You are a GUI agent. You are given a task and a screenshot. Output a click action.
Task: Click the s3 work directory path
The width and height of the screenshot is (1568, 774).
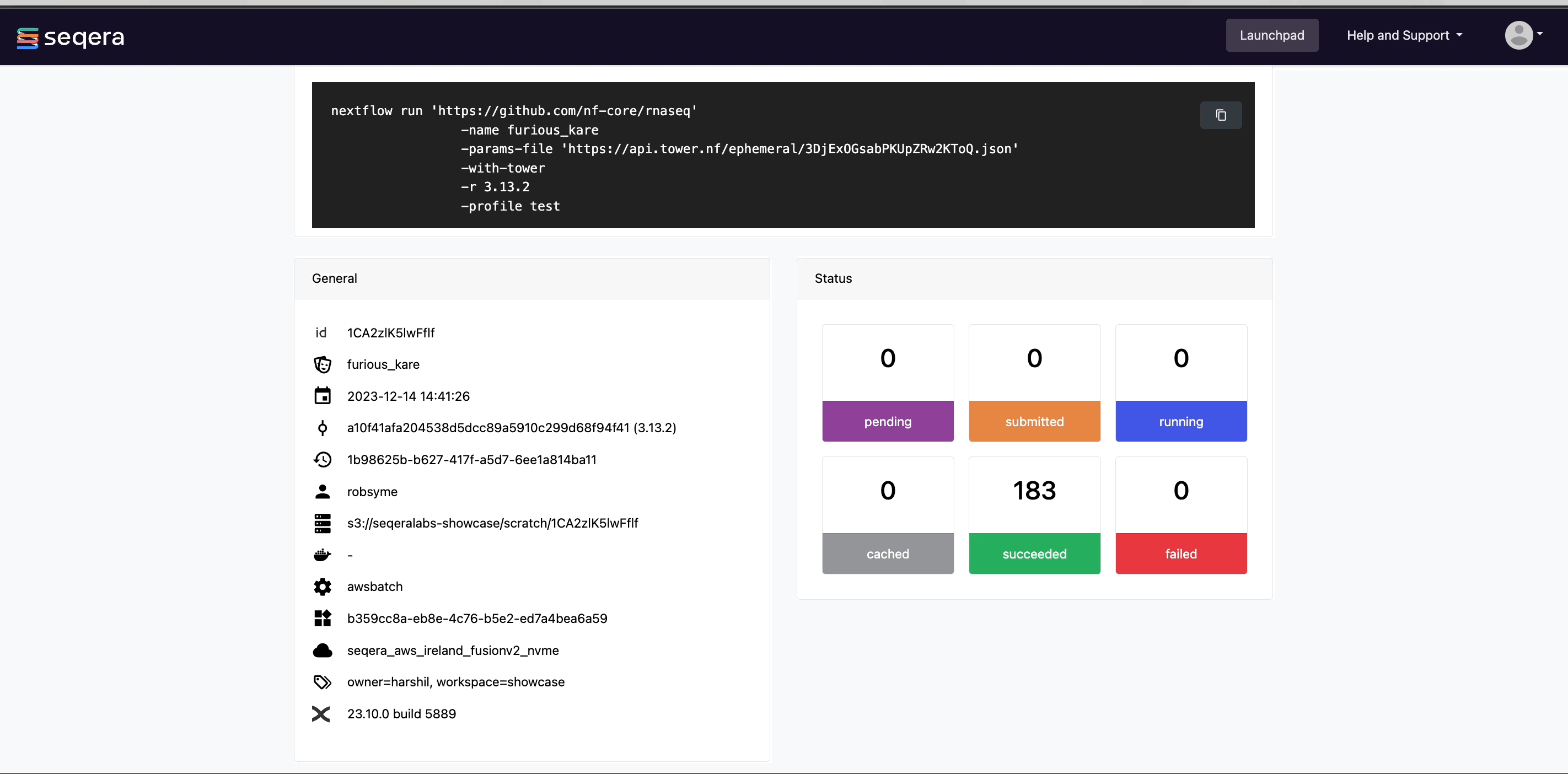pos(492,523)
